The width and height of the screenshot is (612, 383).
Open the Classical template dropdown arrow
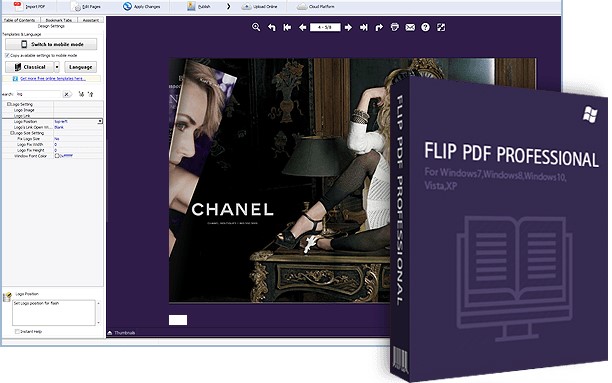57,67
